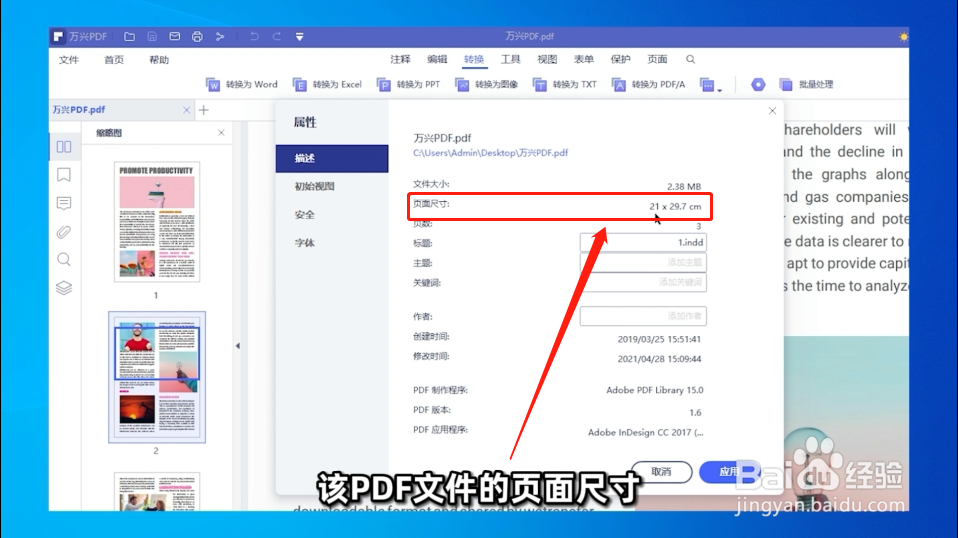Select page 2 thumbnail

[x=157, y=377]
